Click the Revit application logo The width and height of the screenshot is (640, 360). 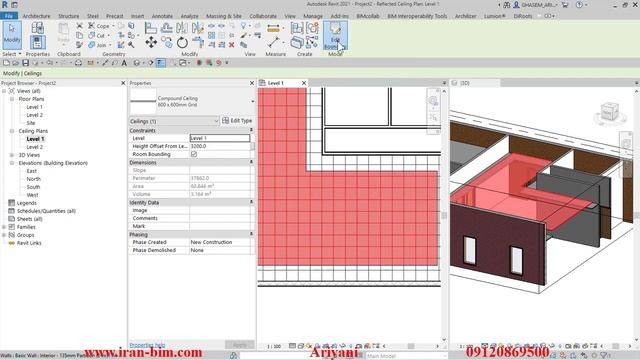[5, 5]
